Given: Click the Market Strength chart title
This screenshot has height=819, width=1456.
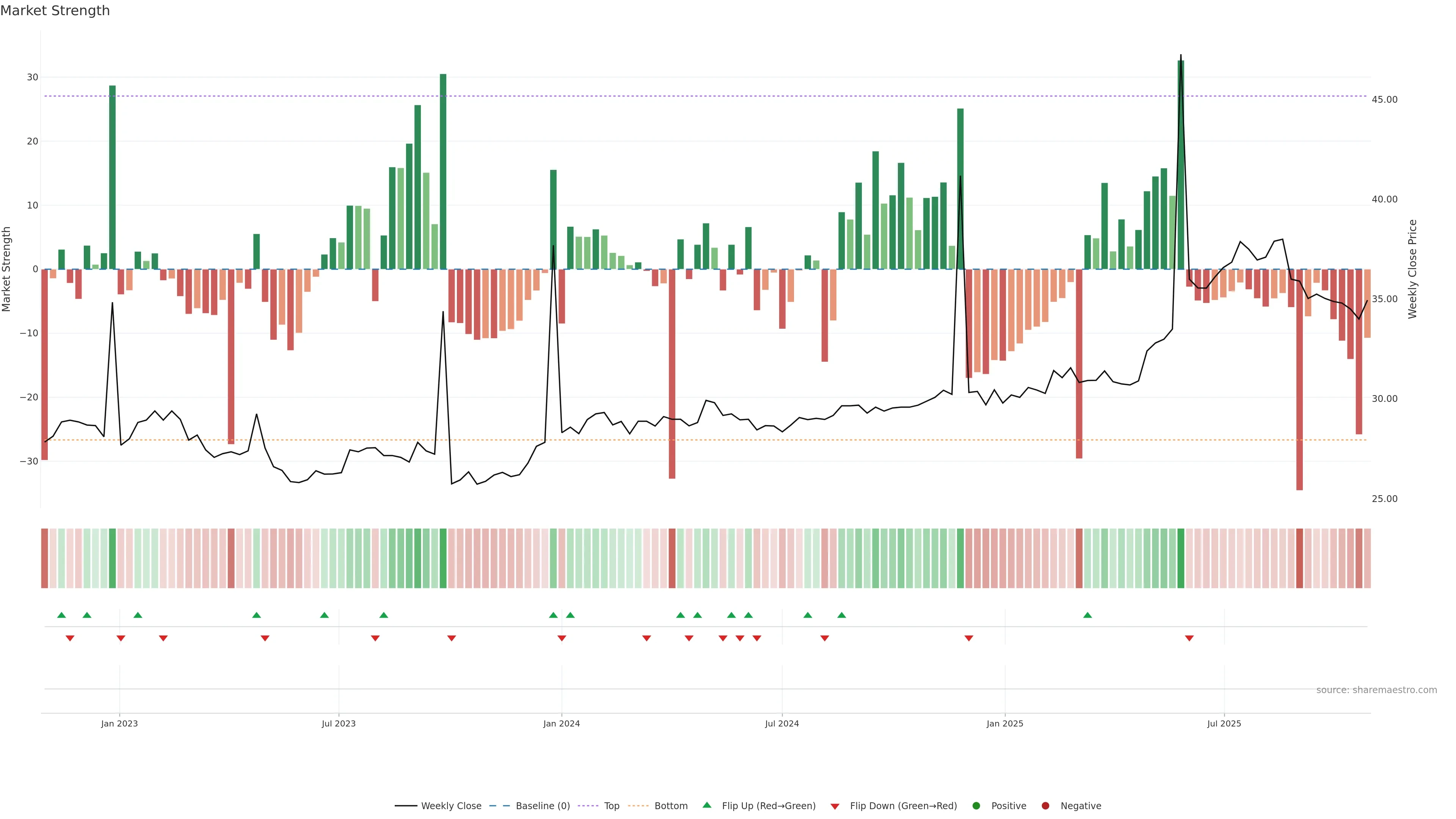Looking at the screenshot, I should [55, 11].
